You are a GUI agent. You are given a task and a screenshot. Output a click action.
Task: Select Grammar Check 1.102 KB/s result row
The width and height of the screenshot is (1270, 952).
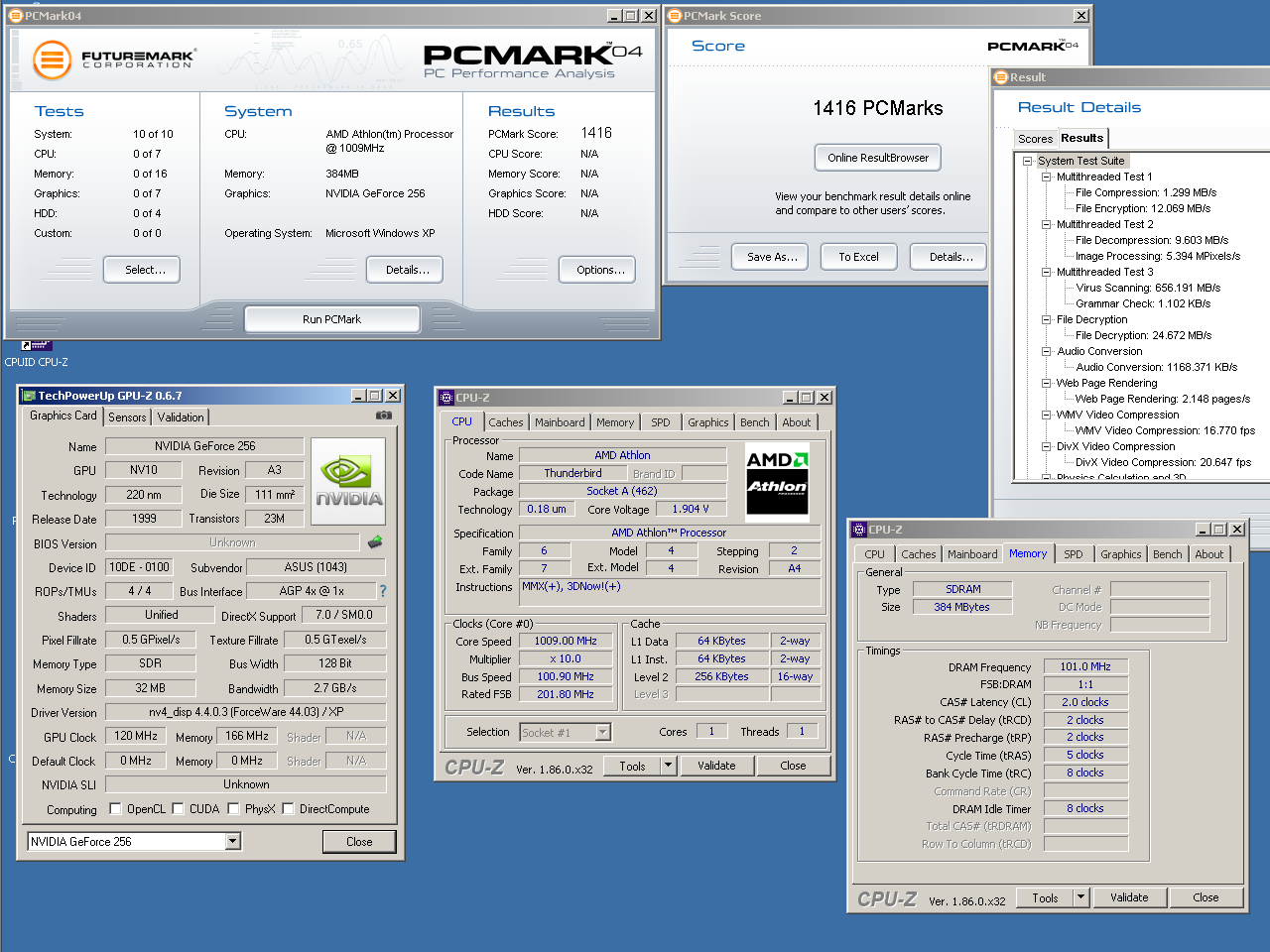click(x=1143, y=303)
